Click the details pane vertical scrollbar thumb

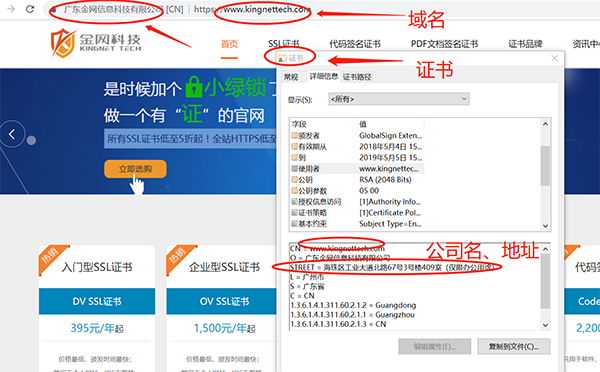pos(545,281)
